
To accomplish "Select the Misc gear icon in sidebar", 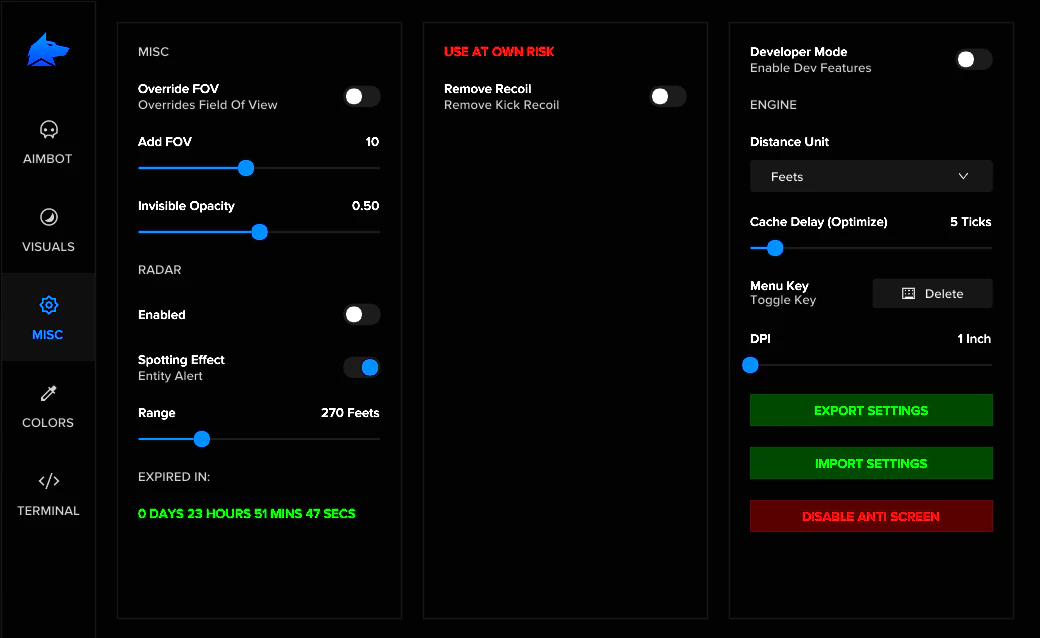I will coord(48,305).
